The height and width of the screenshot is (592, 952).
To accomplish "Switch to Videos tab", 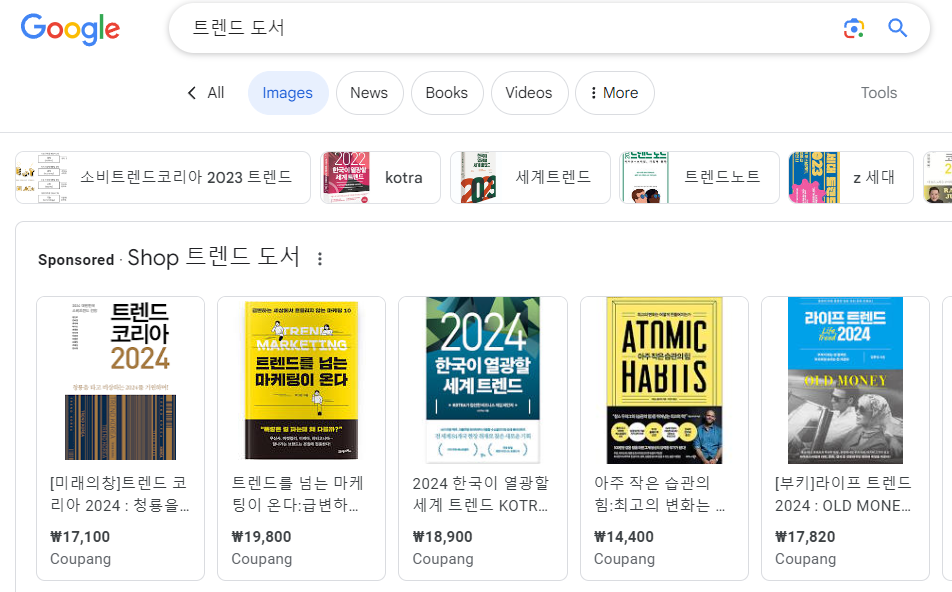I will pos(529,93).
